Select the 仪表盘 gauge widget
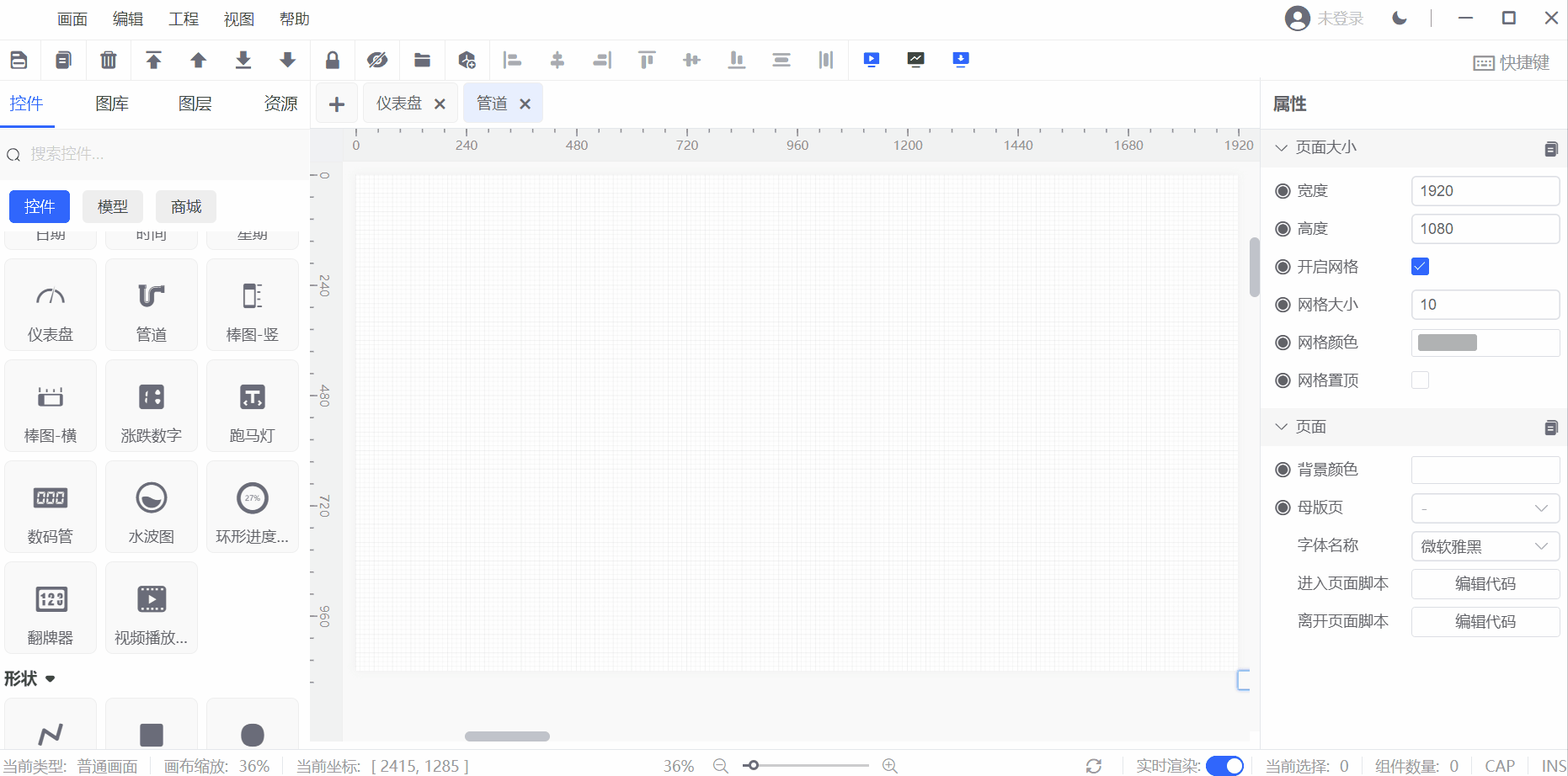The image size is (1568, 776). click(x=51, y=306)
